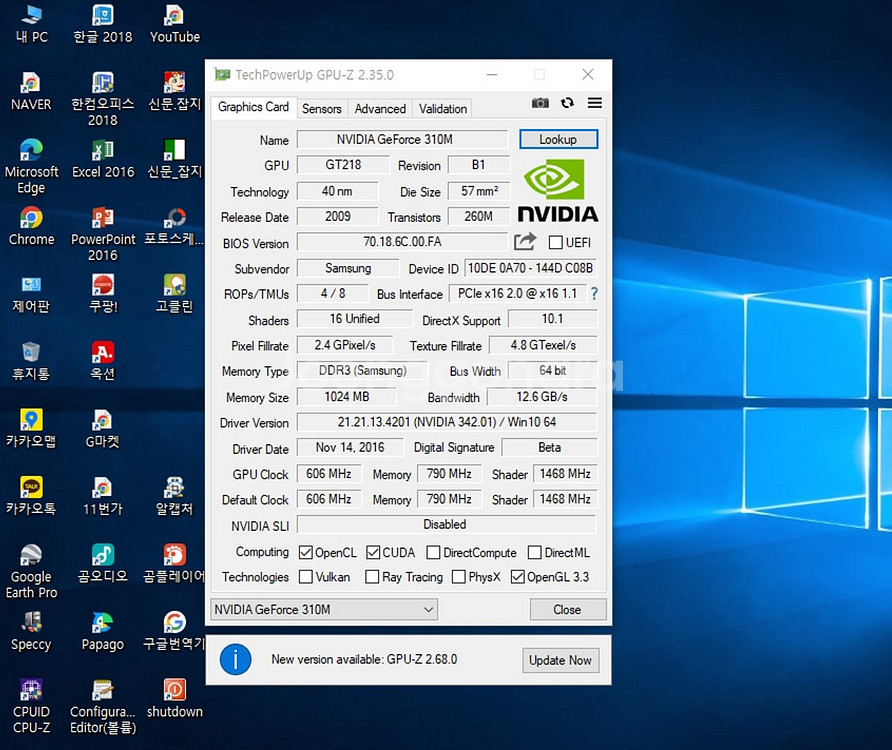Open the 내 PC desktop icon

pos(31,24)
